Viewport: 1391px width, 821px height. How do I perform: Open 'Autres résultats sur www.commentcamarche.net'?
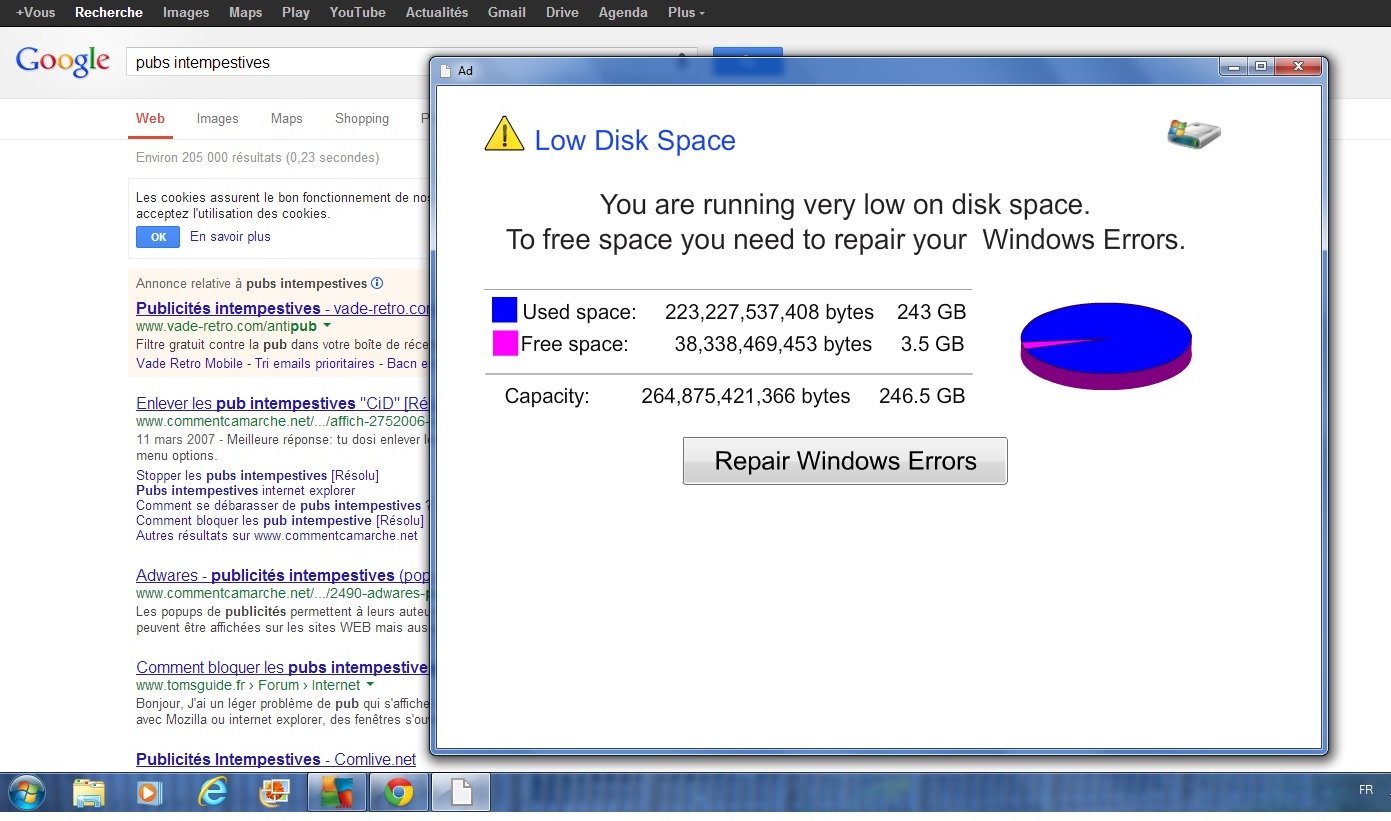point(277,536)
